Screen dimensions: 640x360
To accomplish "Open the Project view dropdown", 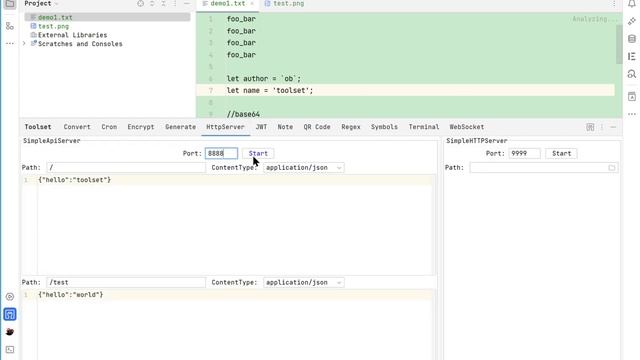I will click(x=41, y=4).
